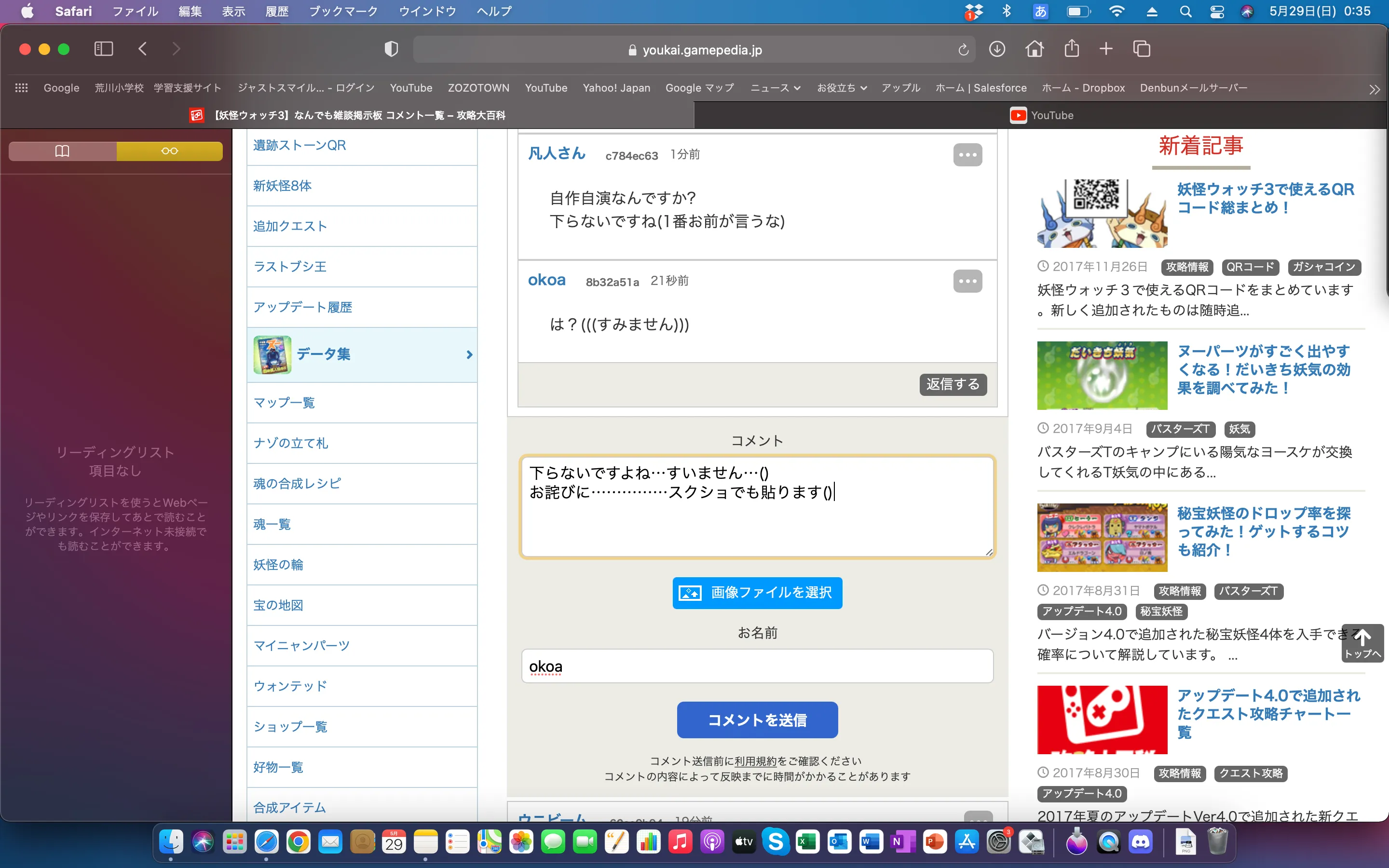Viewport: 1389px width, 868px height.
Task: Open アップデート履歴 link
Action: point(302,307)
